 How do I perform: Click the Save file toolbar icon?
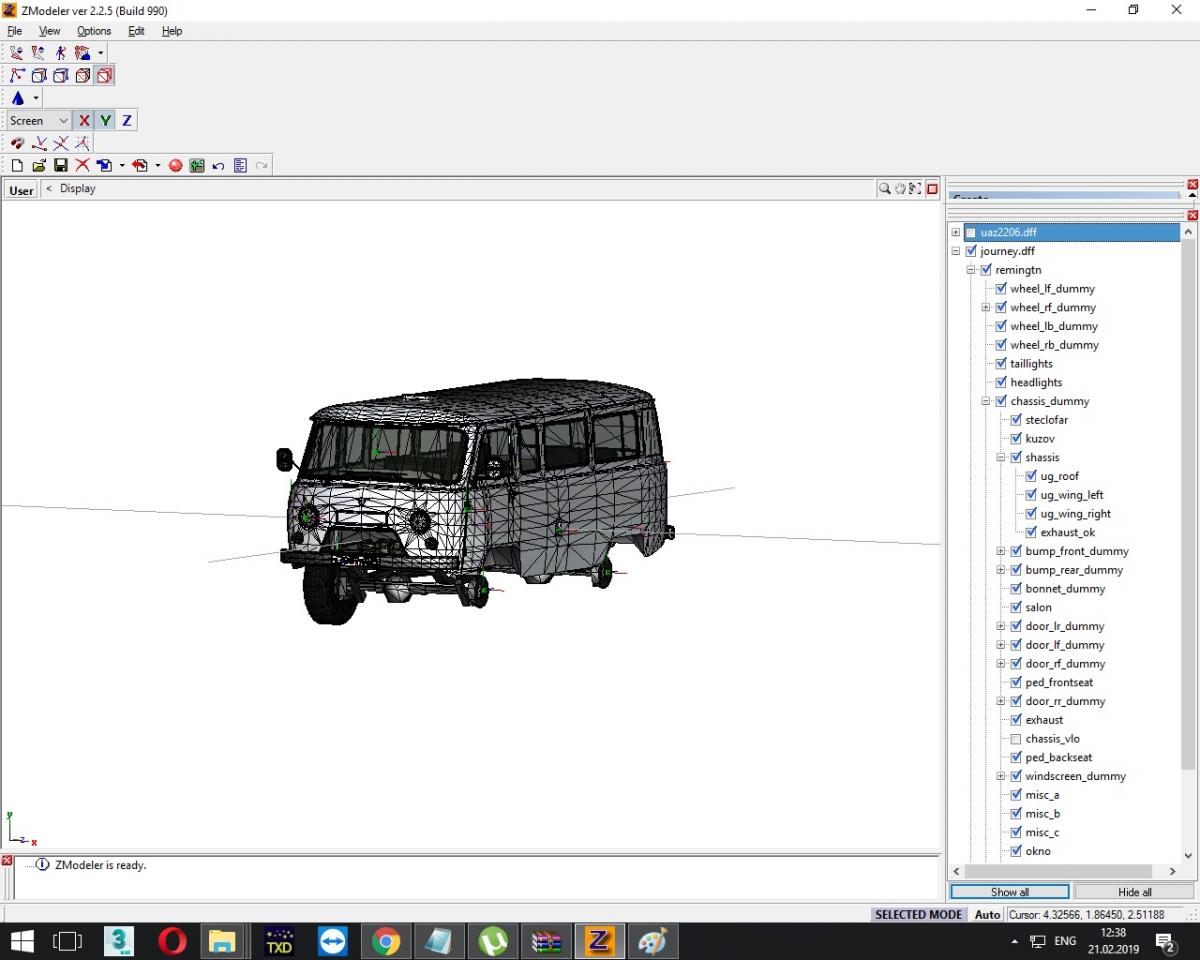coord(61,165)
